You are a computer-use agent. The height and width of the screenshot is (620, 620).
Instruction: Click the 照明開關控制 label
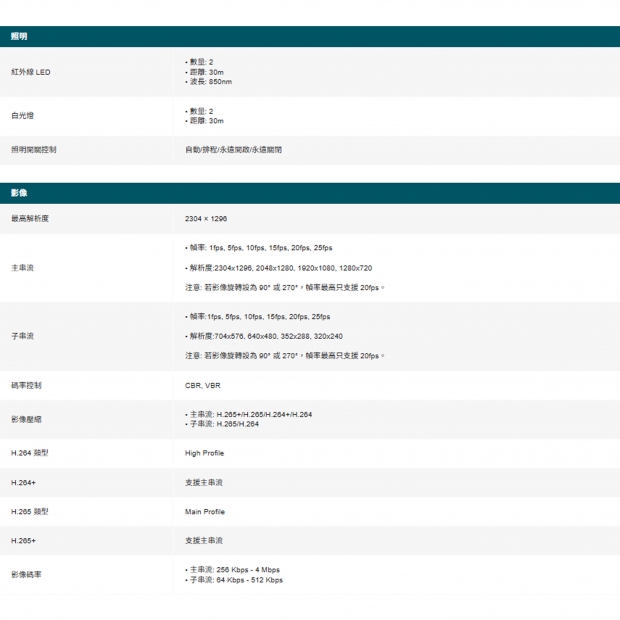(x=34, y=149)
